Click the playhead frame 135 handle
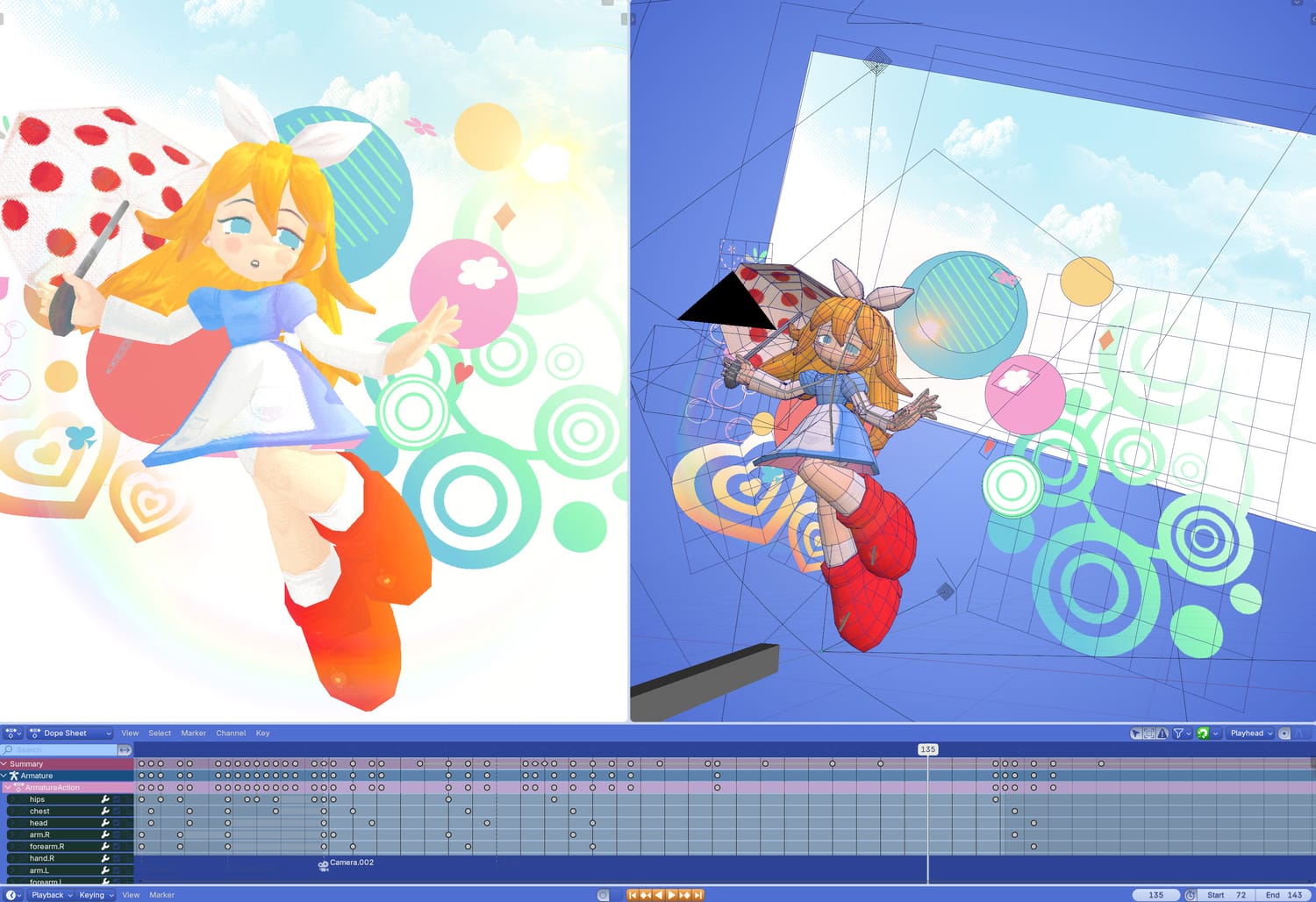Screen dimensions: 1316x902 click(x=927, y=749)
